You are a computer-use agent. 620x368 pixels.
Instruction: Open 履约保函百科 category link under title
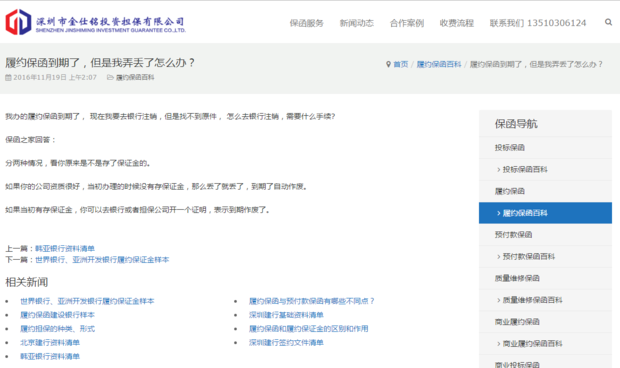(x=135, y=77)
